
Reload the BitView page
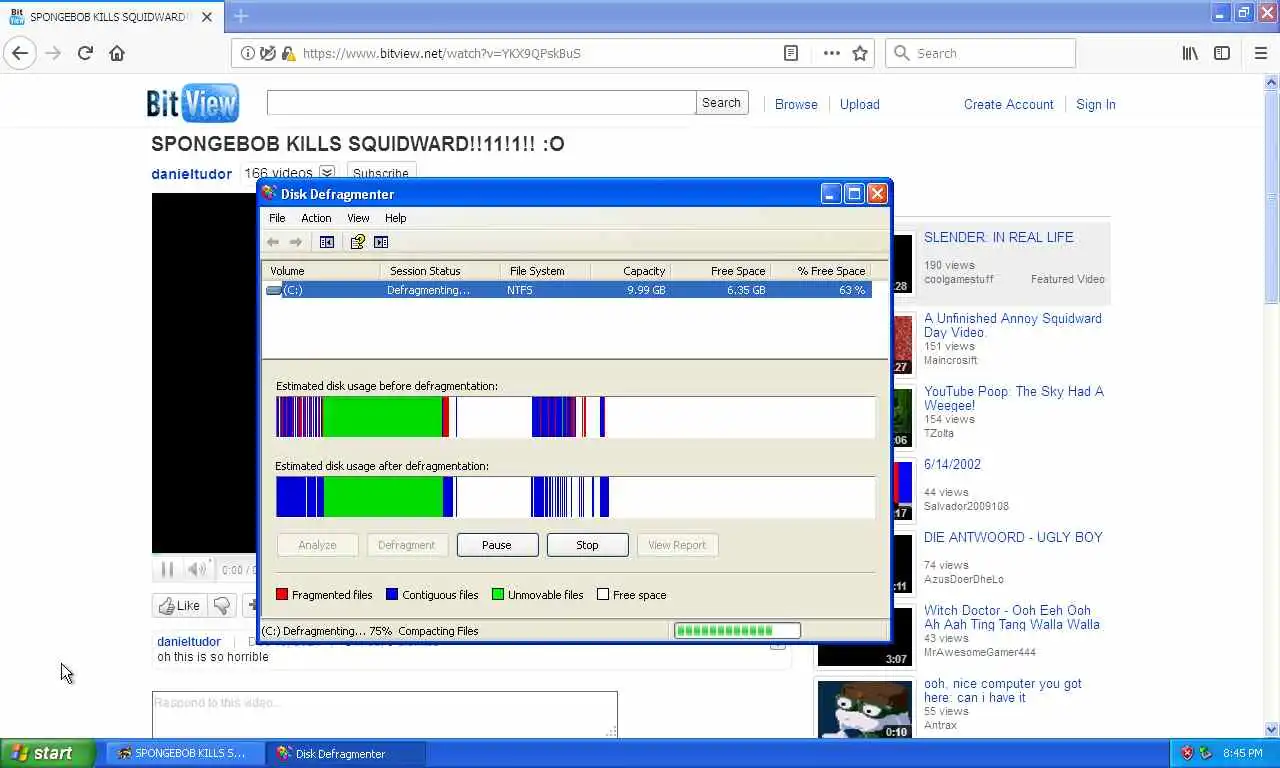point(85,53)
